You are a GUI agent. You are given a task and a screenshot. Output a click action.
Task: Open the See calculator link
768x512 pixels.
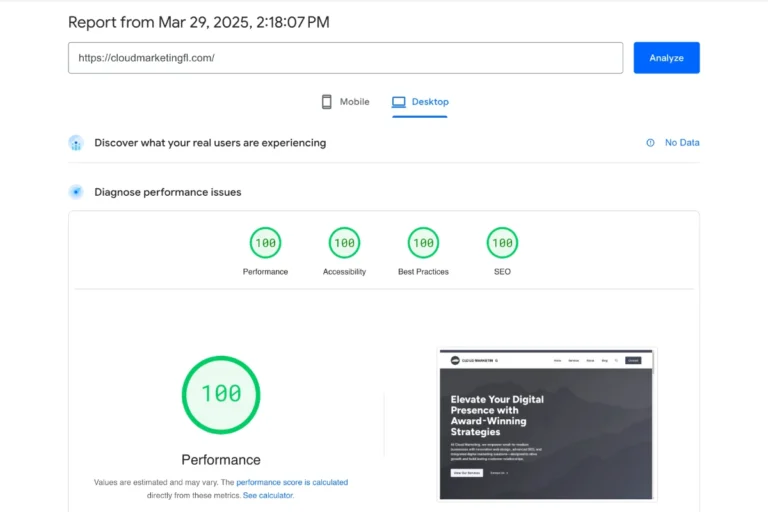[268, 495]
